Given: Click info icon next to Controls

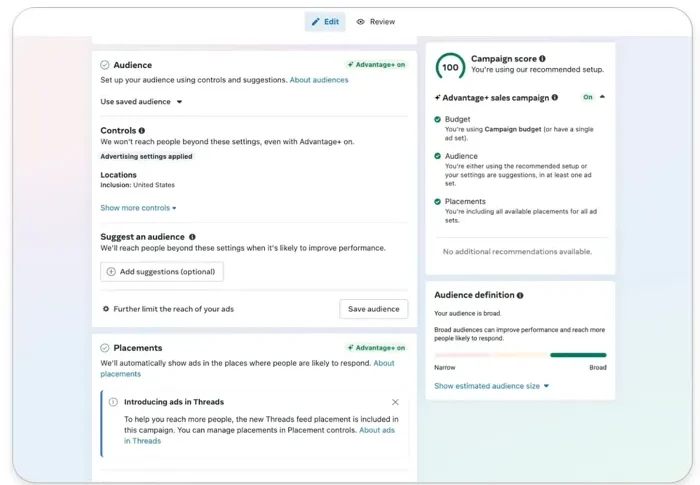Looking at the screenshot, I should [x=142, y=131].
